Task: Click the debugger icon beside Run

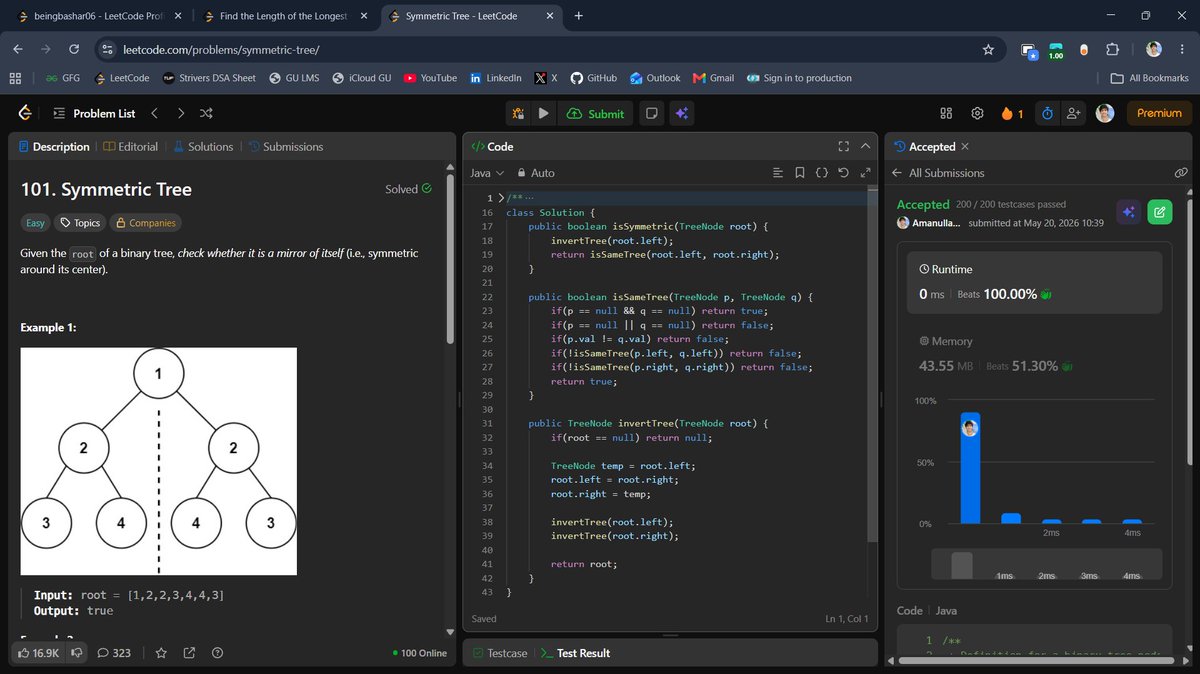Action: click(x=518, y=114)
